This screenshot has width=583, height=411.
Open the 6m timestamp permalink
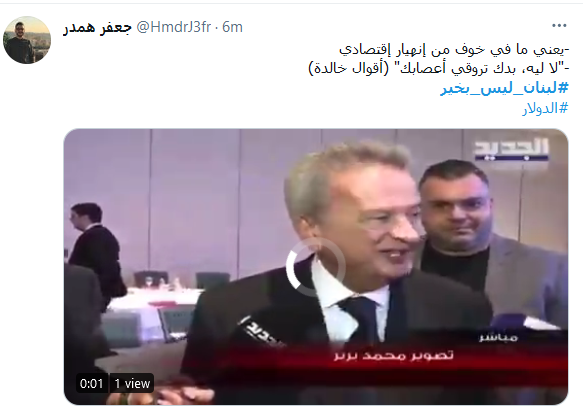pos(232,27)
